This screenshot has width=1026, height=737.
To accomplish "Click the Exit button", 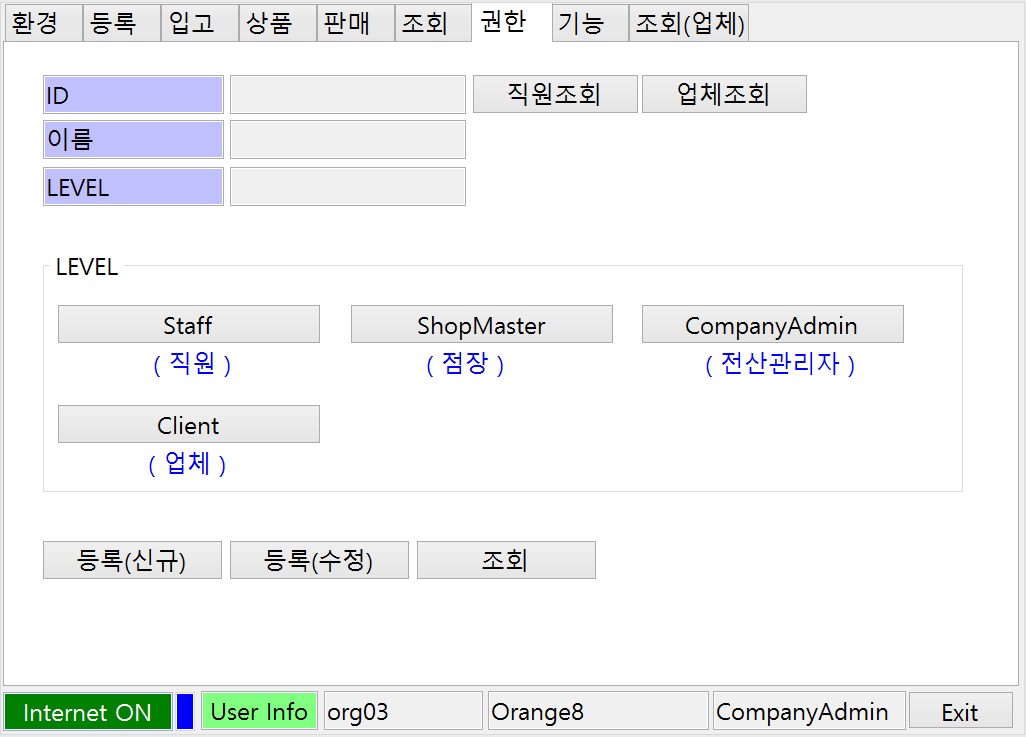I will click(960, 711).
